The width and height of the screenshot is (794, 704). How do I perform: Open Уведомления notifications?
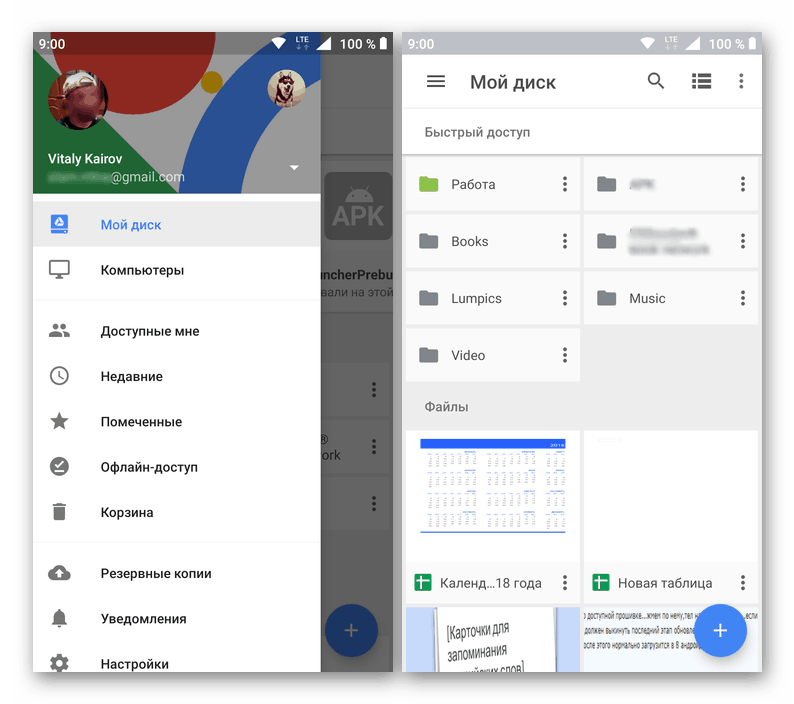point(177,618)
